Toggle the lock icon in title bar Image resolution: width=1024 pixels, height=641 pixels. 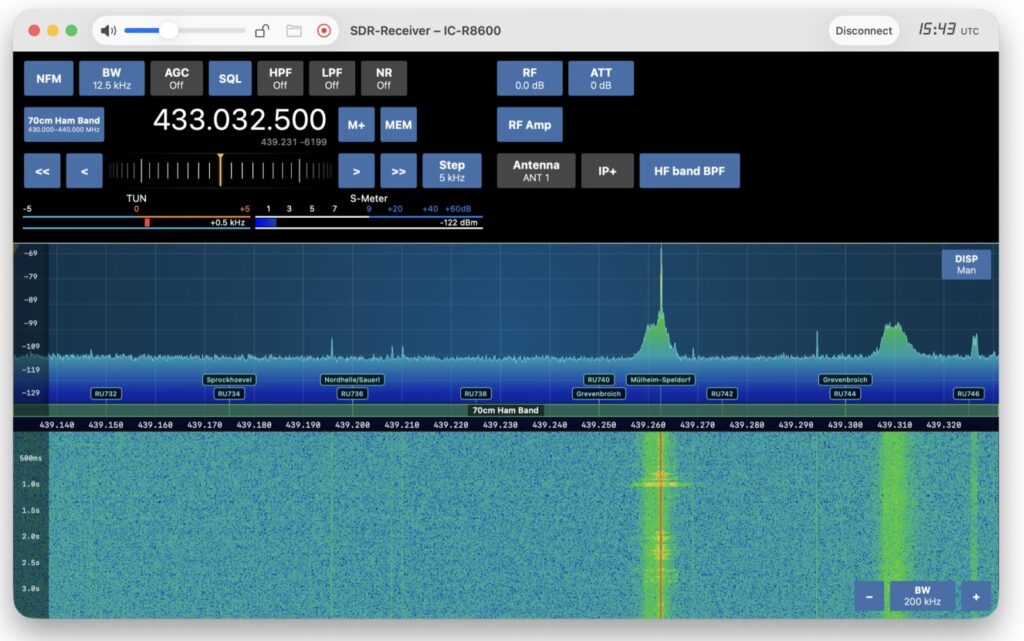[262, 31]
